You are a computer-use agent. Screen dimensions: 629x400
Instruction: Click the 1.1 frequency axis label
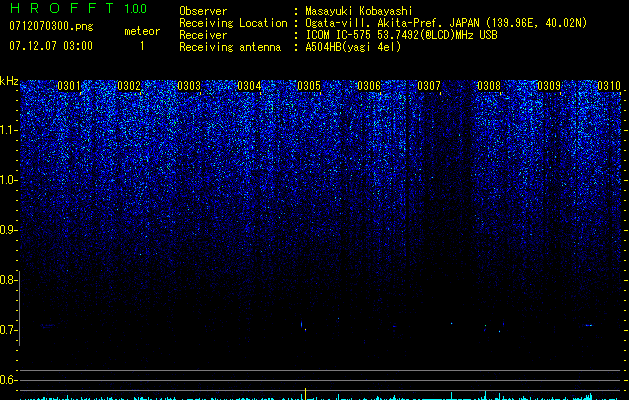click(x=8, y=130)
